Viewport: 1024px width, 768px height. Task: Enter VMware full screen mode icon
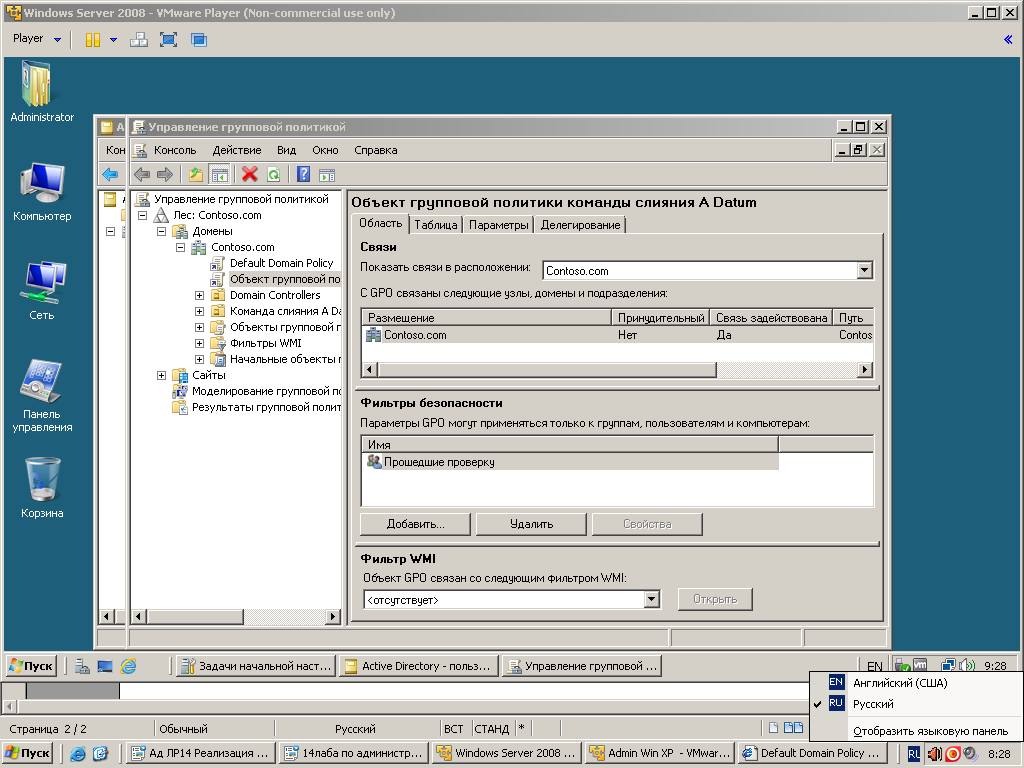168,40
